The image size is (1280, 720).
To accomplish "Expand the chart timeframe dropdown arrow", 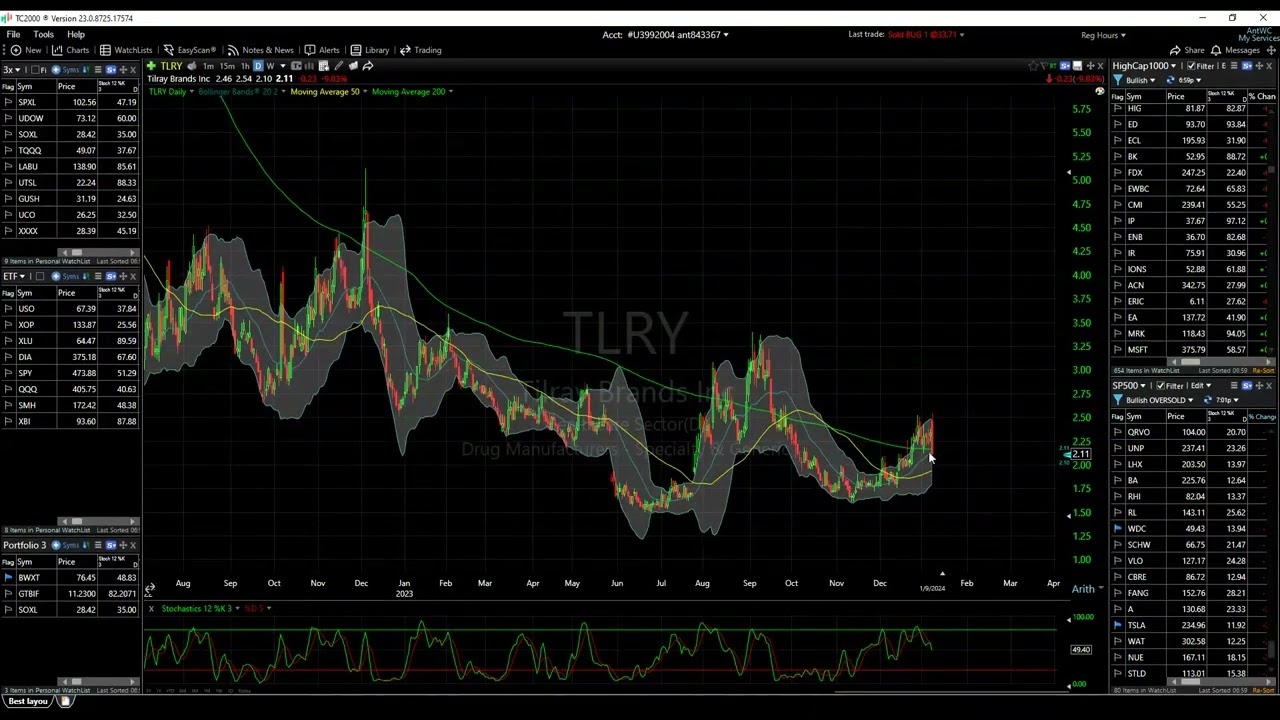I will coord(282,66).
